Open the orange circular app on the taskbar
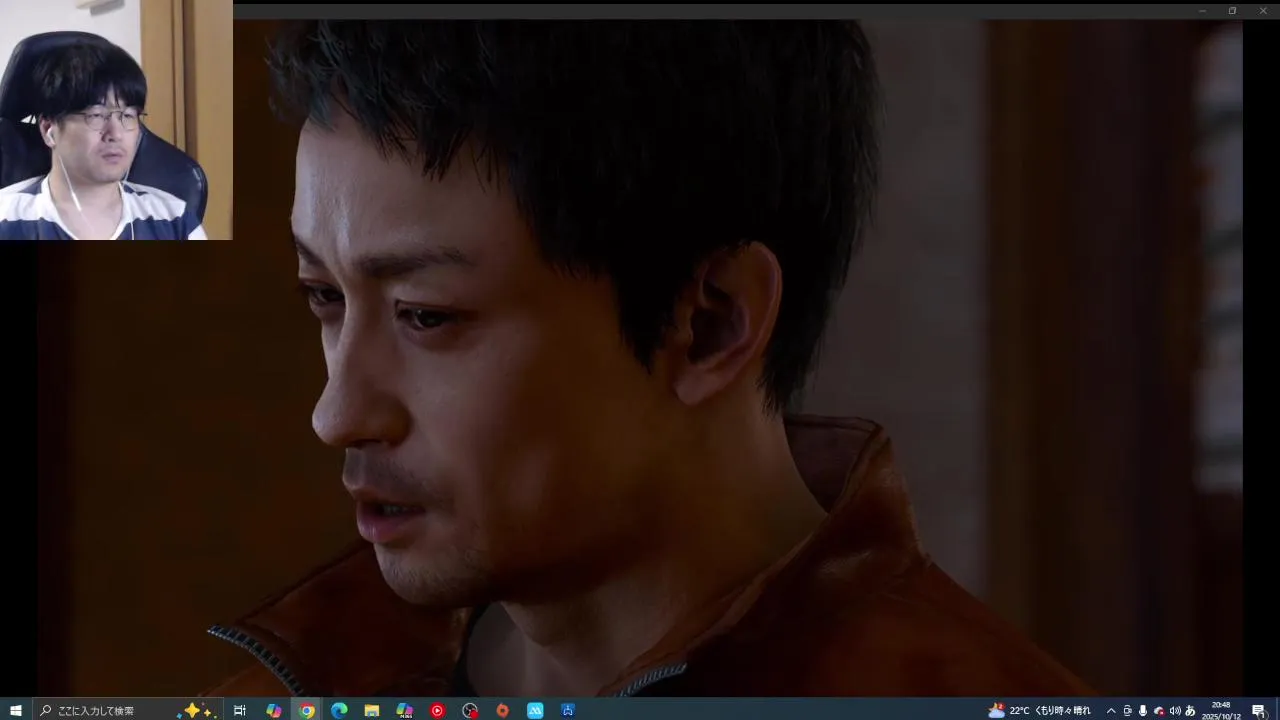This screenshot has width=1280, height=720. [502, 710]
